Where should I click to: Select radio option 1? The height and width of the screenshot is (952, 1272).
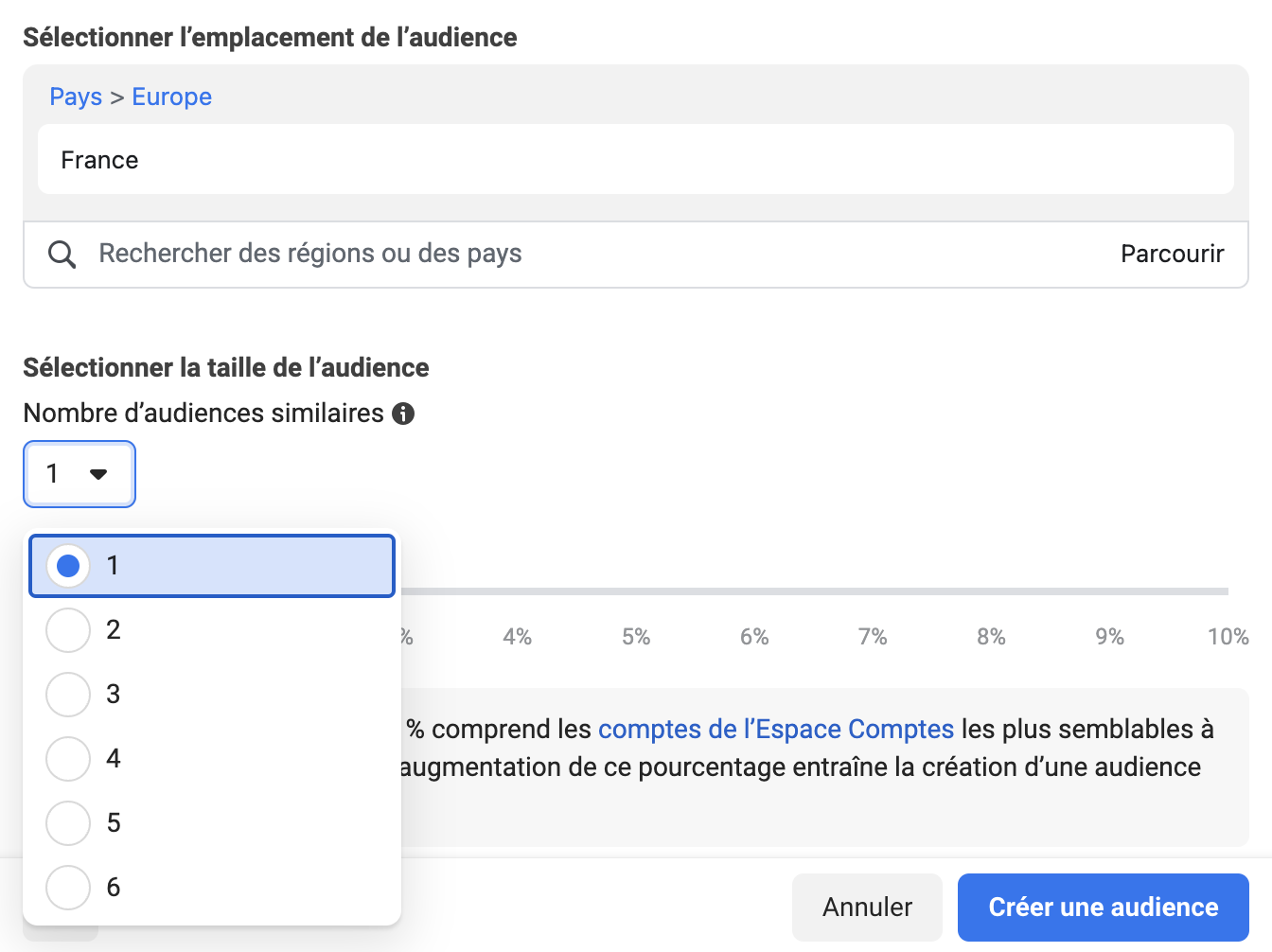(x=68, y=566)
